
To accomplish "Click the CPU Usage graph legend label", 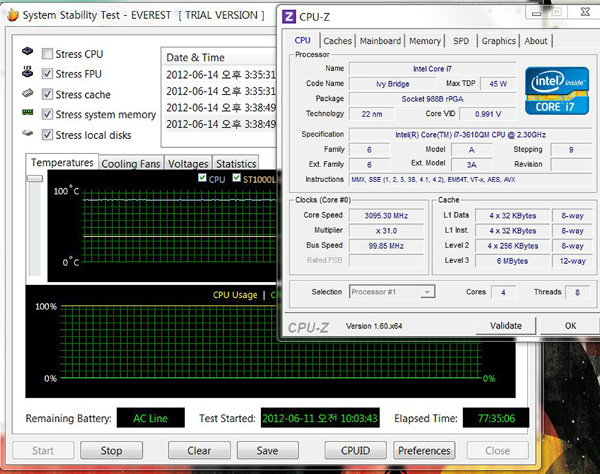I will click(x=235, y=295).
